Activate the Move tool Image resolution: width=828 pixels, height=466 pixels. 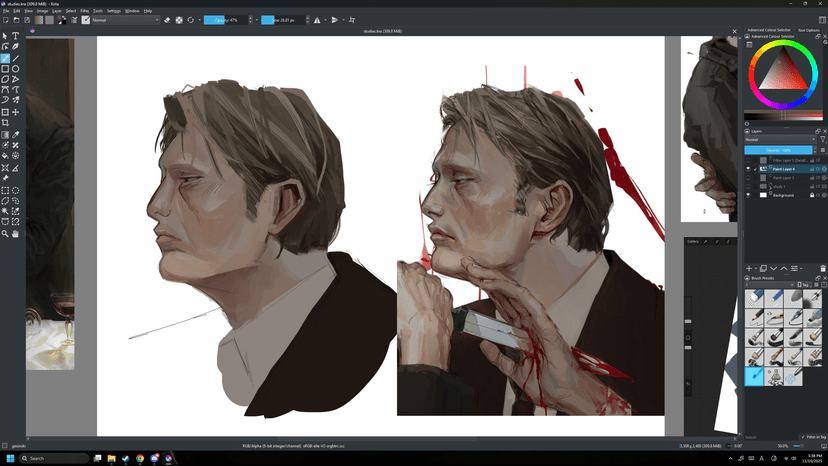click(x=16, y=112)
